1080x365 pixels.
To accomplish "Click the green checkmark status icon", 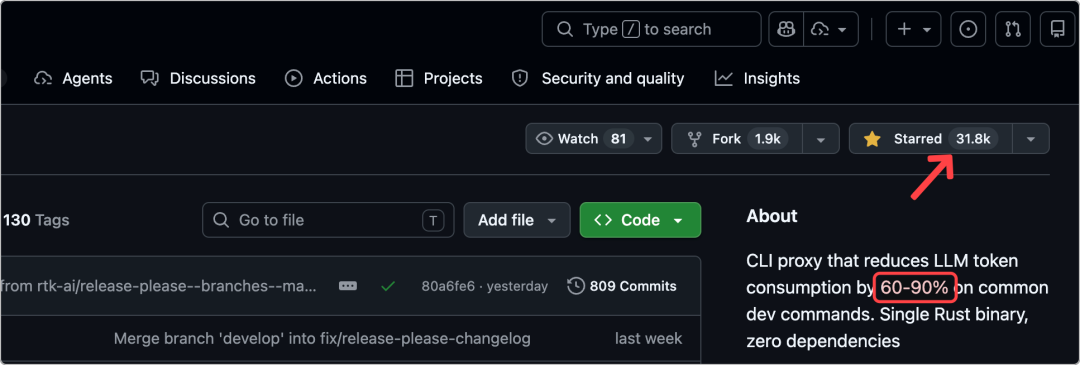I will (x=388, y=286).
